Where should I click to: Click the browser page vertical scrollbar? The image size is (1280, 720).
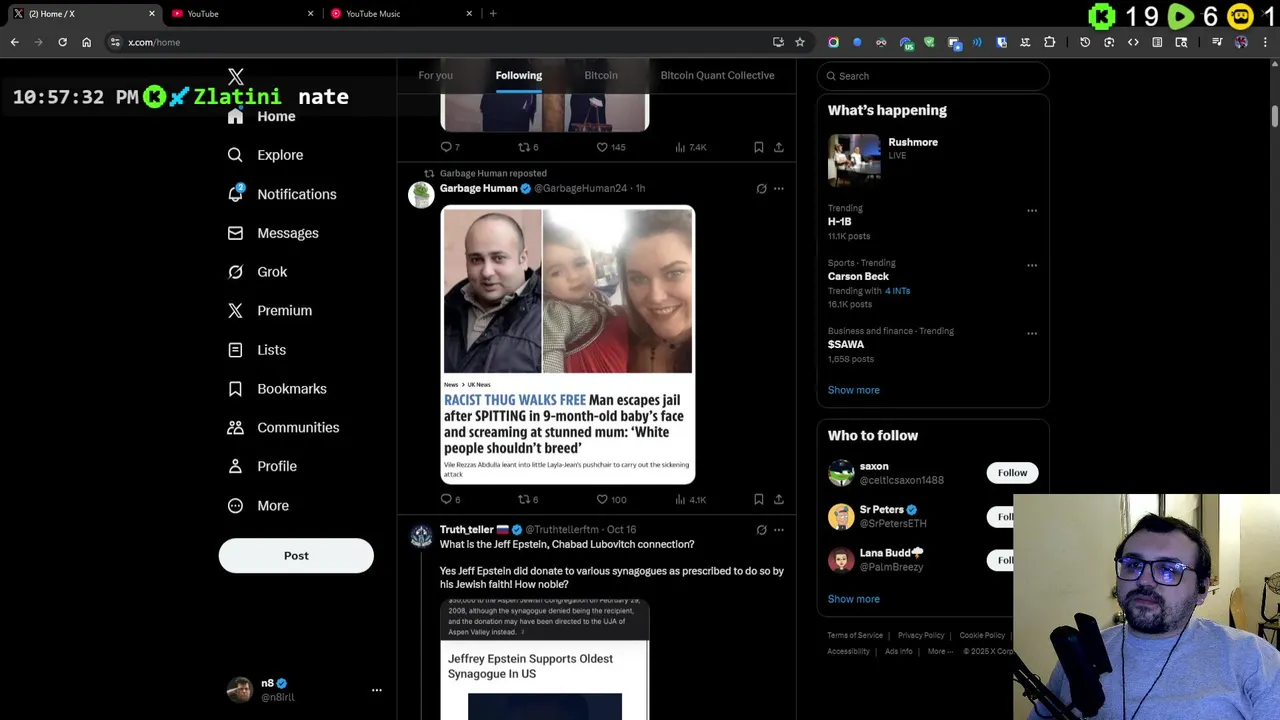pos(1275,115)
